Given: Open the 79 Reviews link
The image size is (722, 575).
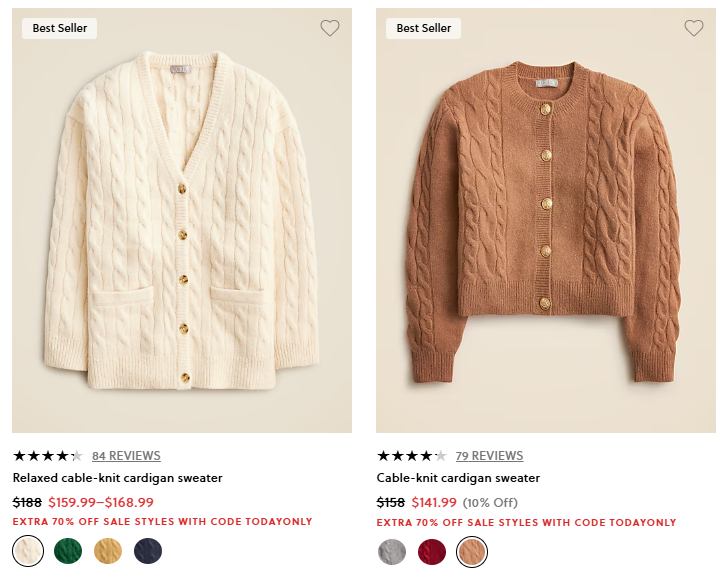Looking at the screenshot, I should coord(490,456).
